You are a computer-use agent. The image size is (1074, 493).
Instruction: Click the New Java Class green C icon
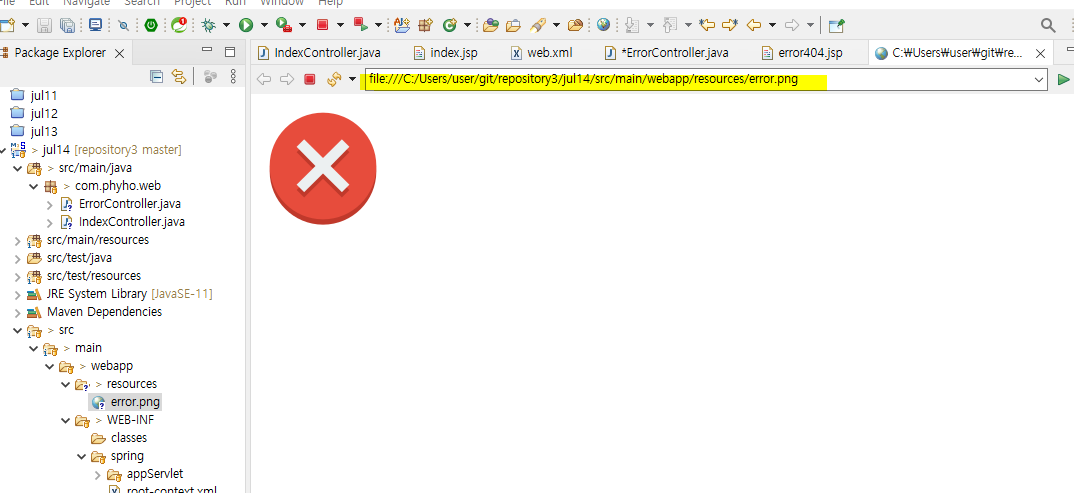coord(449,25)
